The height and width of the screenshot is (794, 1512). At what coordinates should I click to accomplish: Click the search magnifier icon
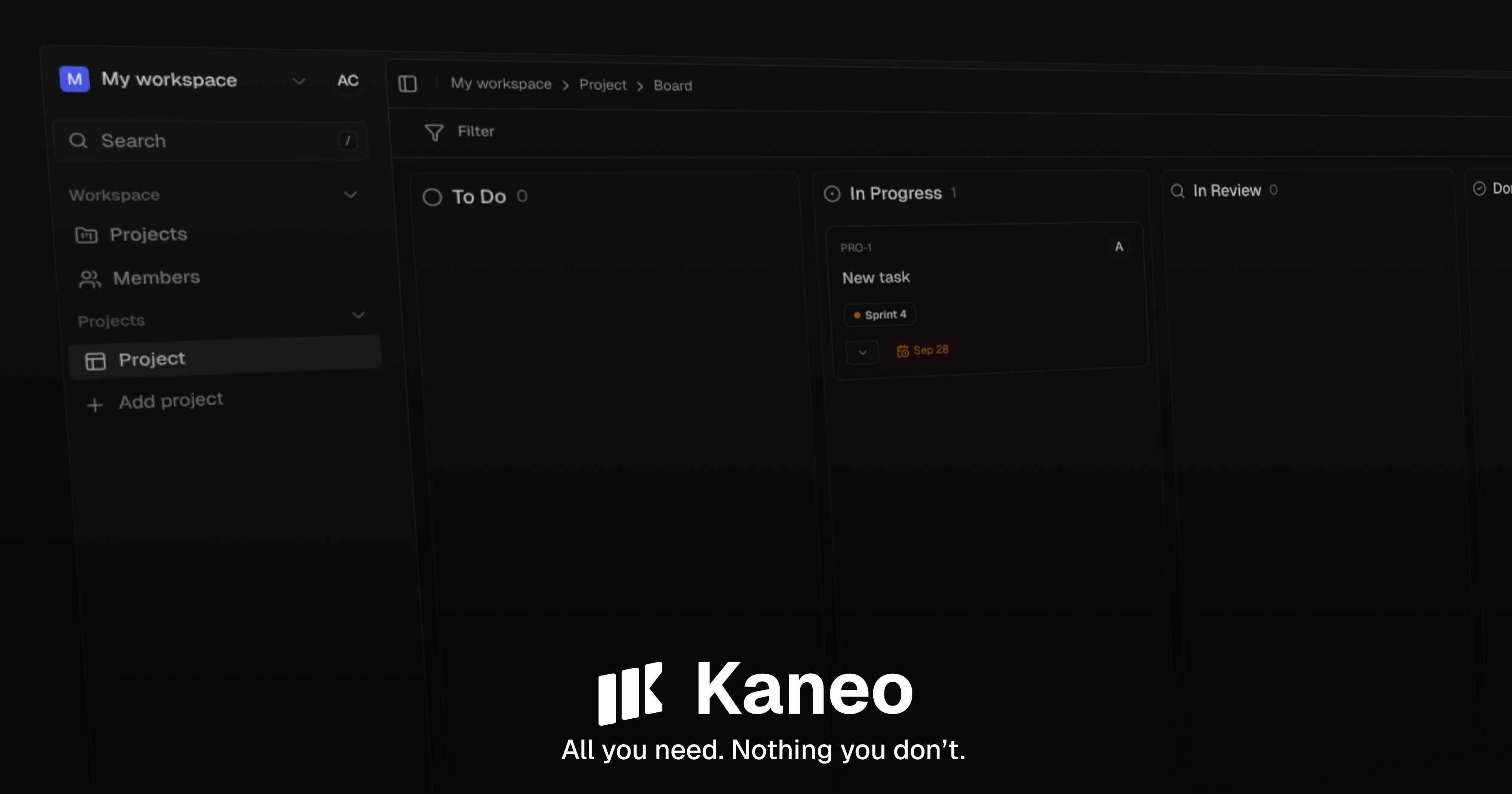tap(78, 140)
